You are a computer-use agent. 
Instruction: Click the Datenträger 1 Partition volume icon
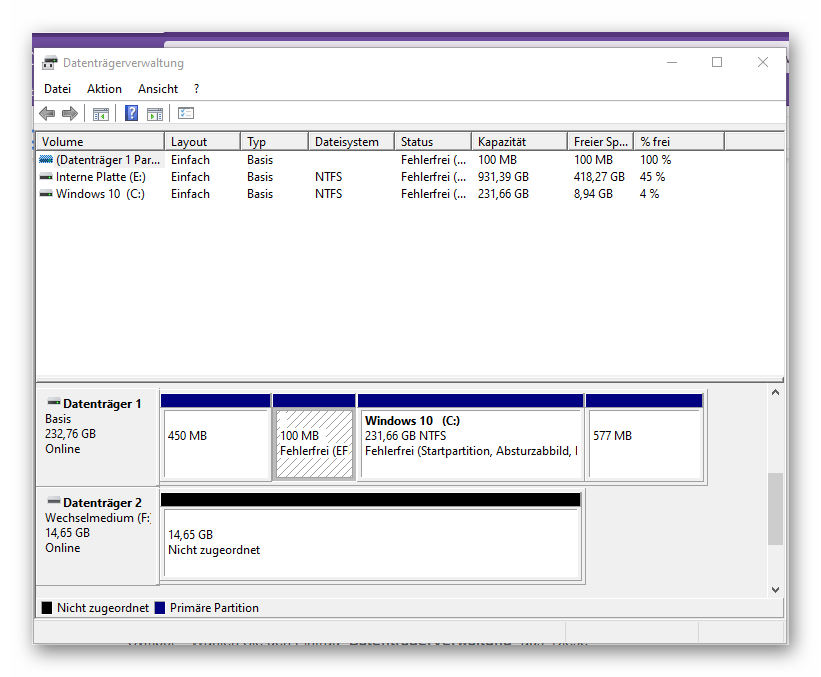pos(46,160)
